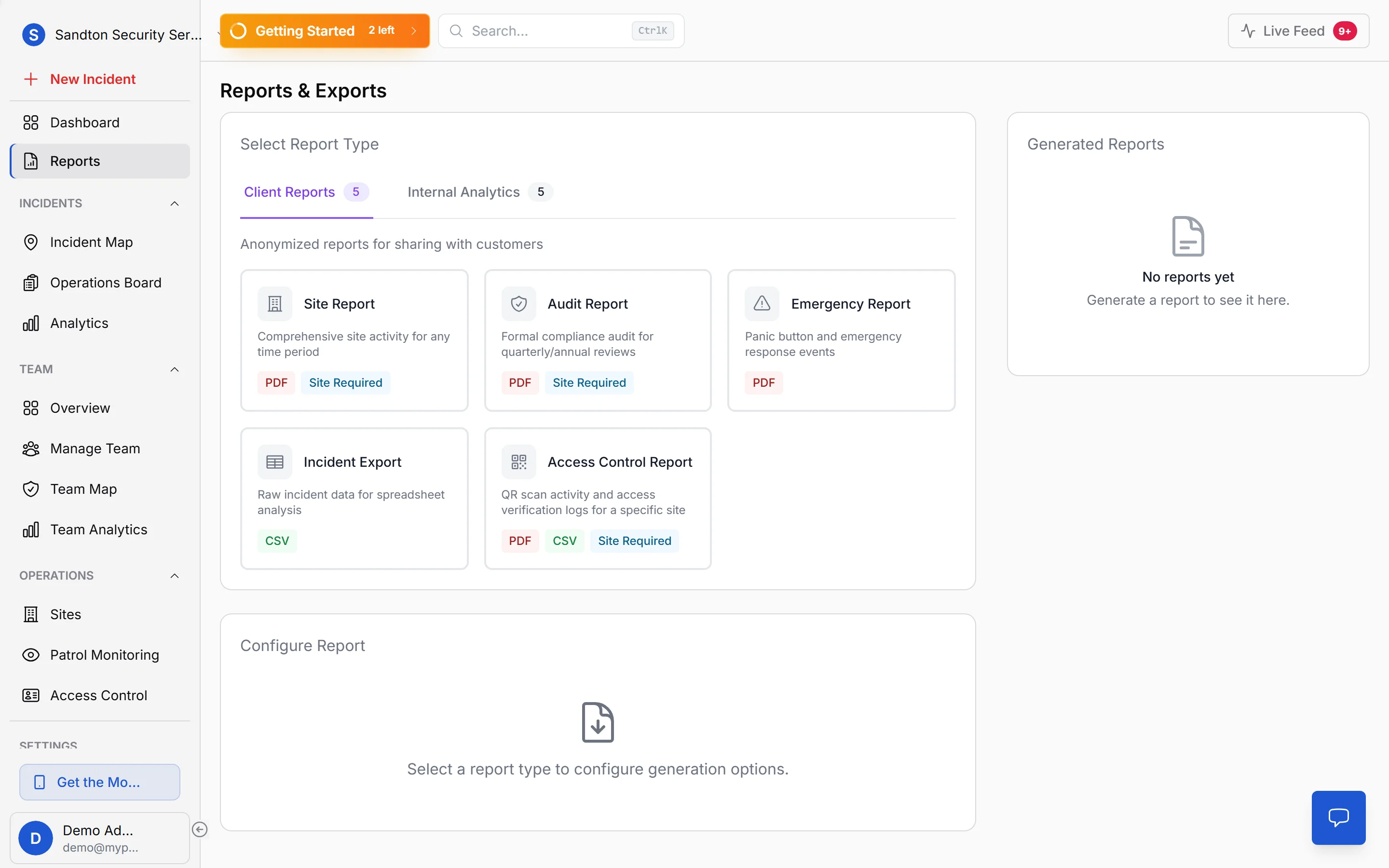Select the Team Map shield icon
This screenshot has height=868, width=1389.
(x=31, y=488)
